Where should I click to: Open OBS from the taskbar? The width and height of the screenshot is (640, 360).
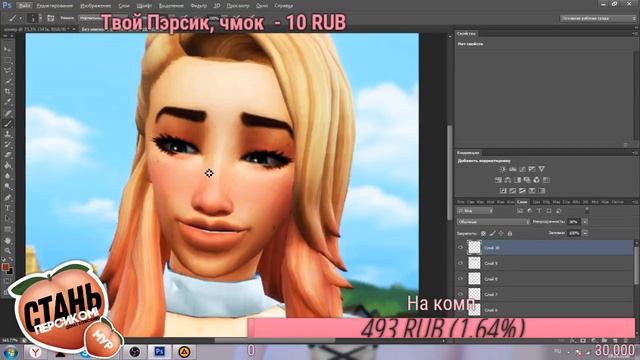pos(135,351)
